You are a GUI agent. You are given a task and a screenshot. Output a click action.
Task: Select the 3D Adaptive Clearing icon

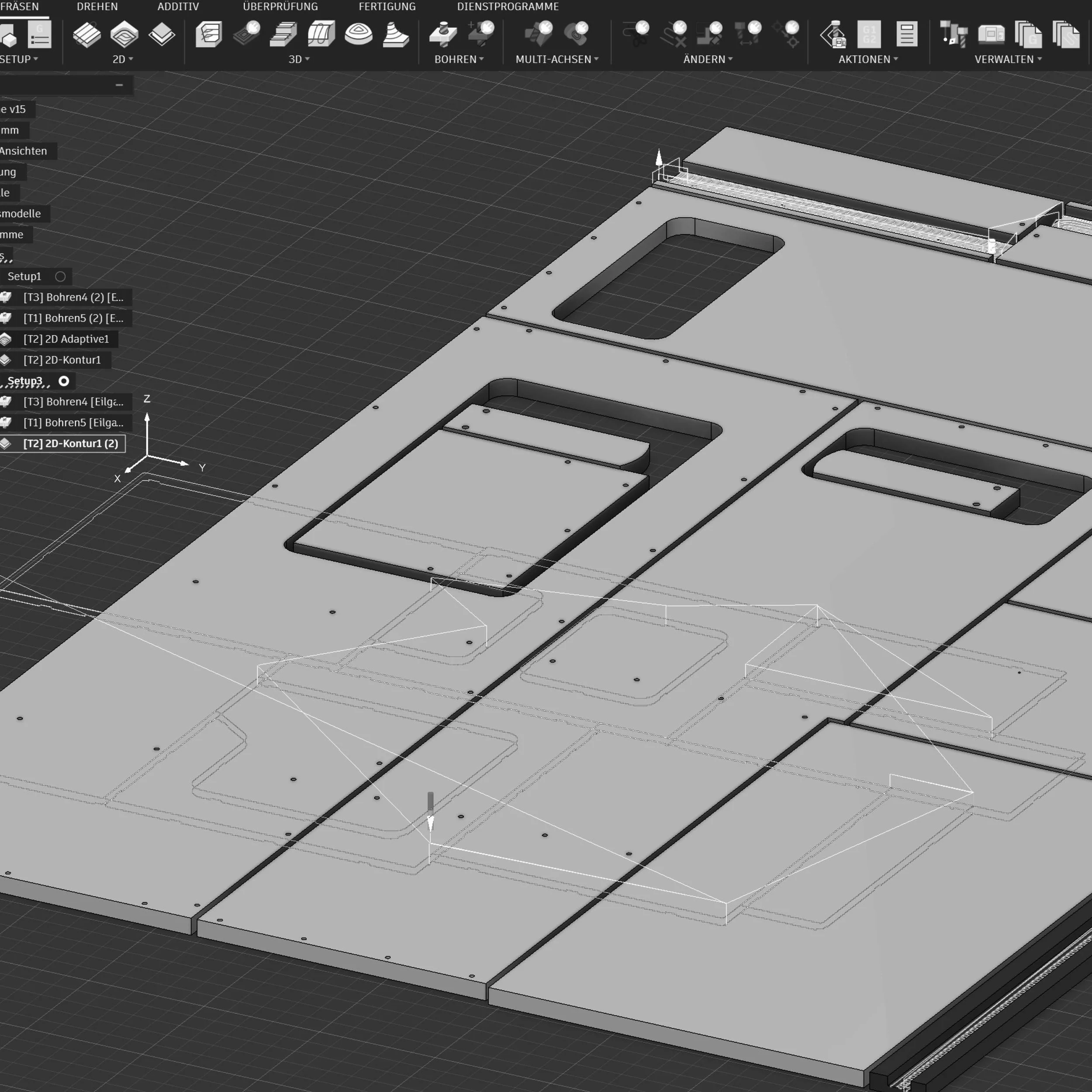point(208,35)
